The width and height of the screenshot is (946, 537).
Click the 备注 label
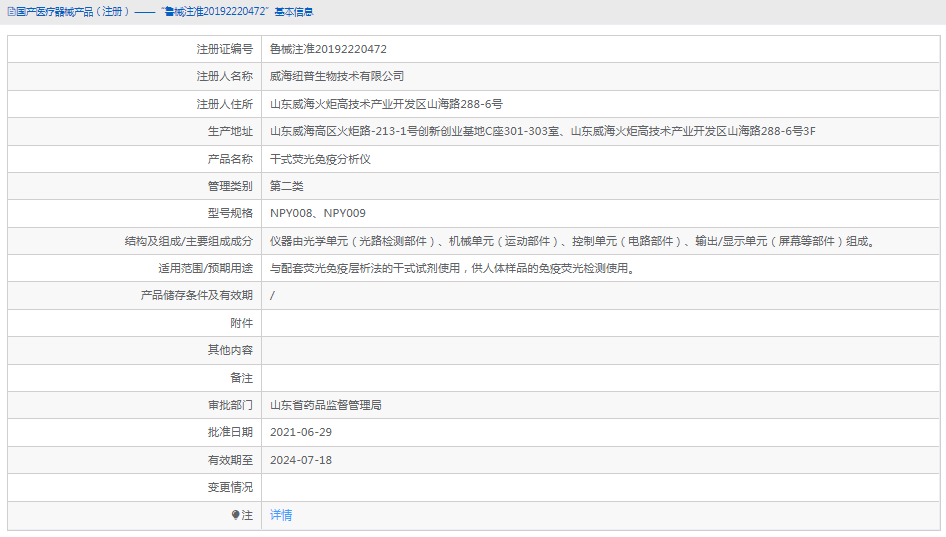(241, 378)
